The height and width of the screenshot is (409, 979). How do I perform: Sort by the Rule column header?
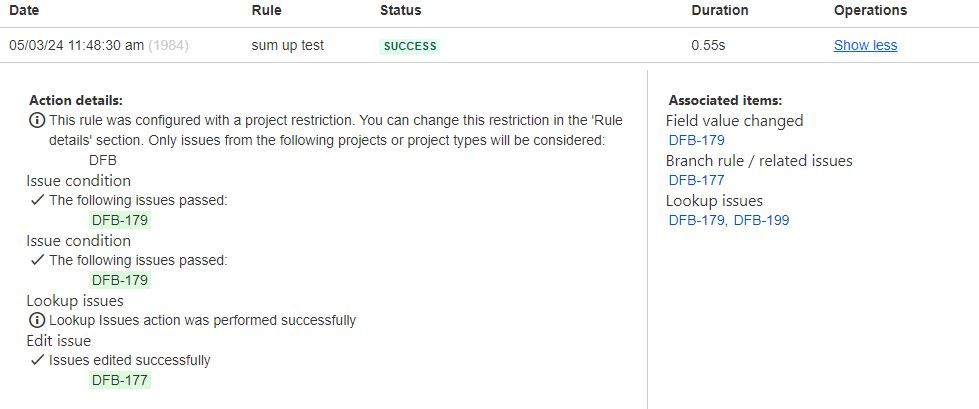coord(267,11)
